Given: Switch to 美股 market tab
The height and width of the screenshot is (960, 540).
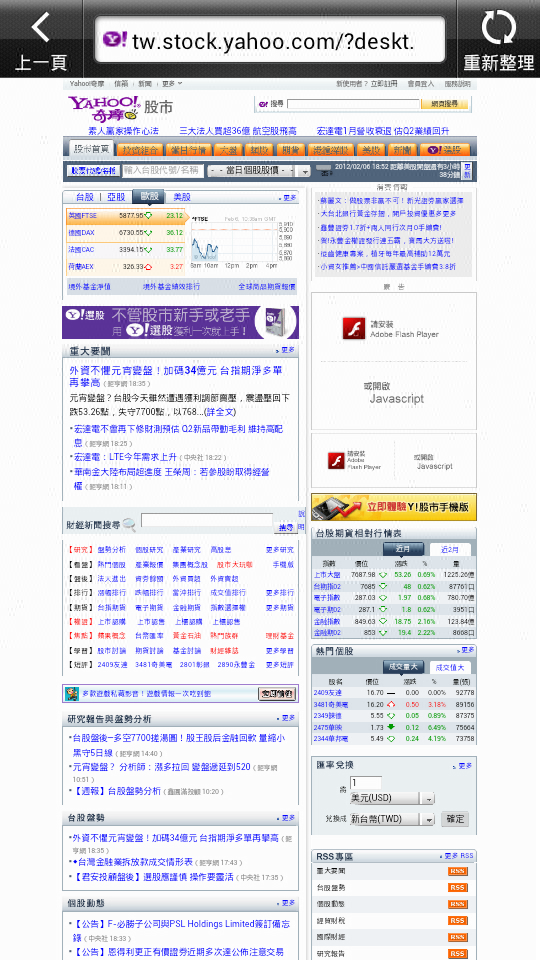Looking at the screenshot, I should tap(182, 197).
